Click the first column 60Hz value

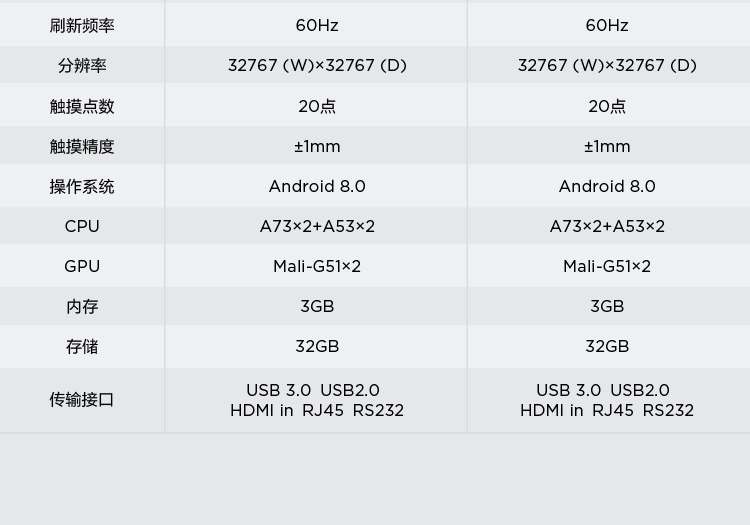click(x=317, y=25)
